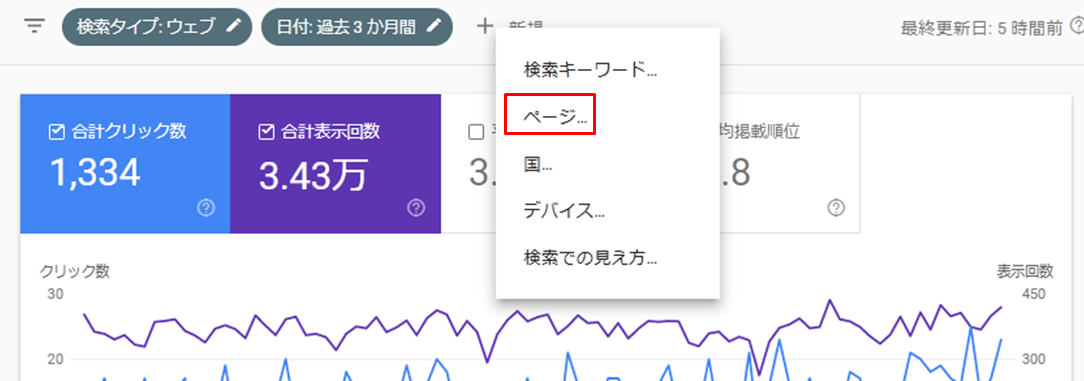Open help icon on 合計クリック数 card
The width and height of the screenshot is (1084, 381).
click(x=205, y=208)
